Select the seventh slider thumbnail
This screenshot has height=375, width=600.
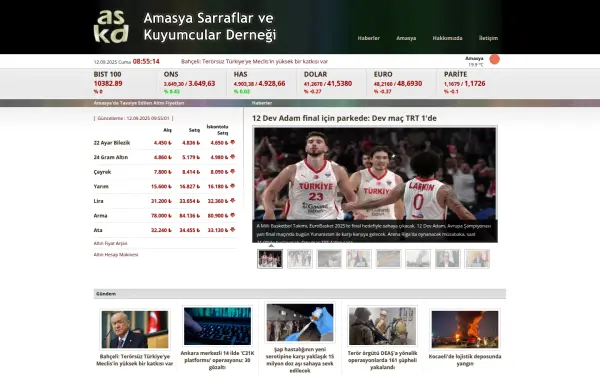tap(447, 259)
